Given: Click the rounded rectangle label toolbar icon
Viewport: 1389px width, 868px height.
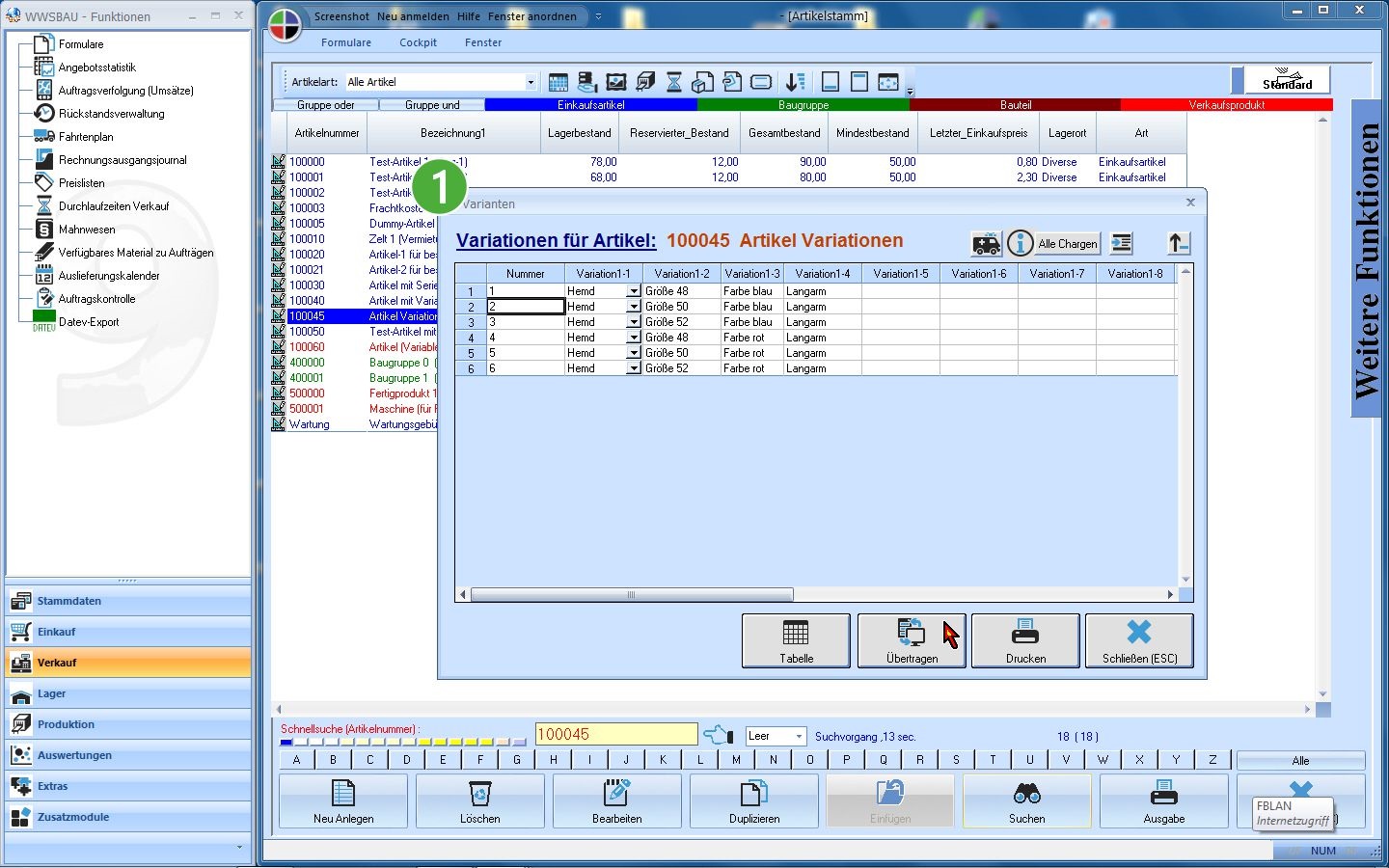Looking at the screenshot, I should coord(761,82).
